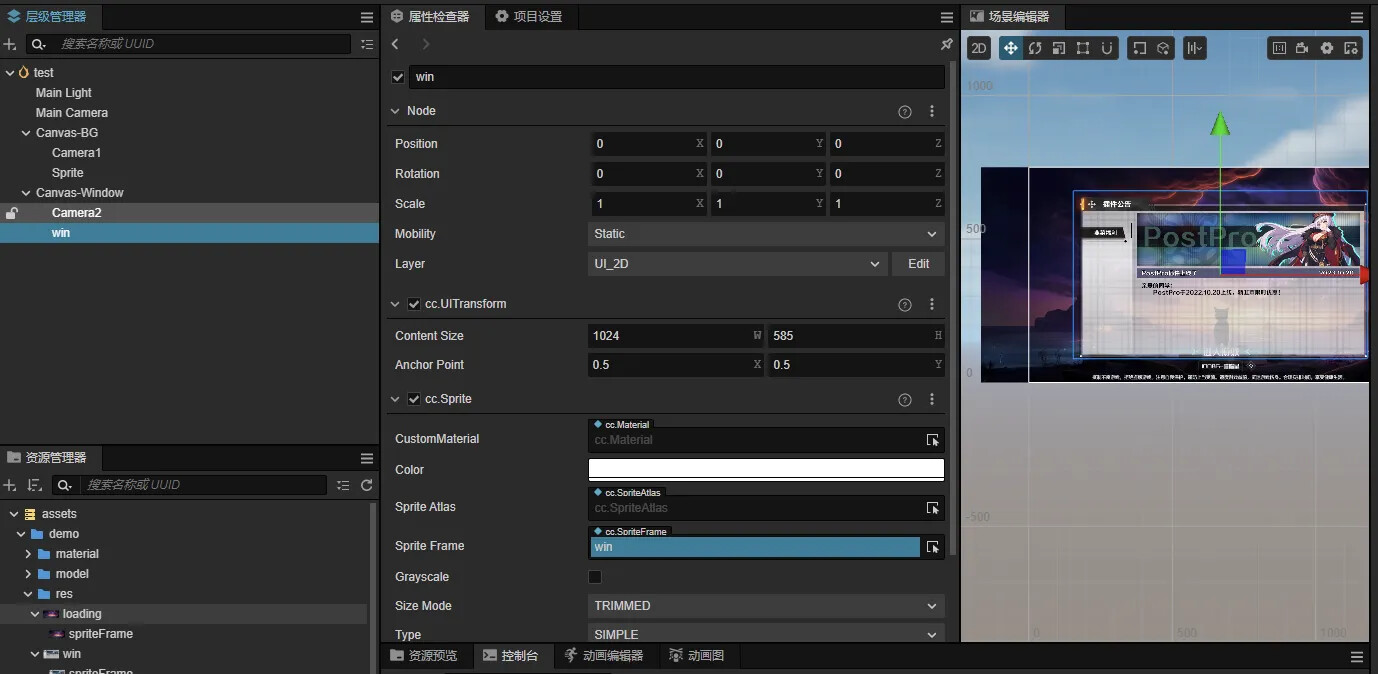Collapse the cc.Sprite section
This screenshot has width=1378, height=674.
[396, 399]
